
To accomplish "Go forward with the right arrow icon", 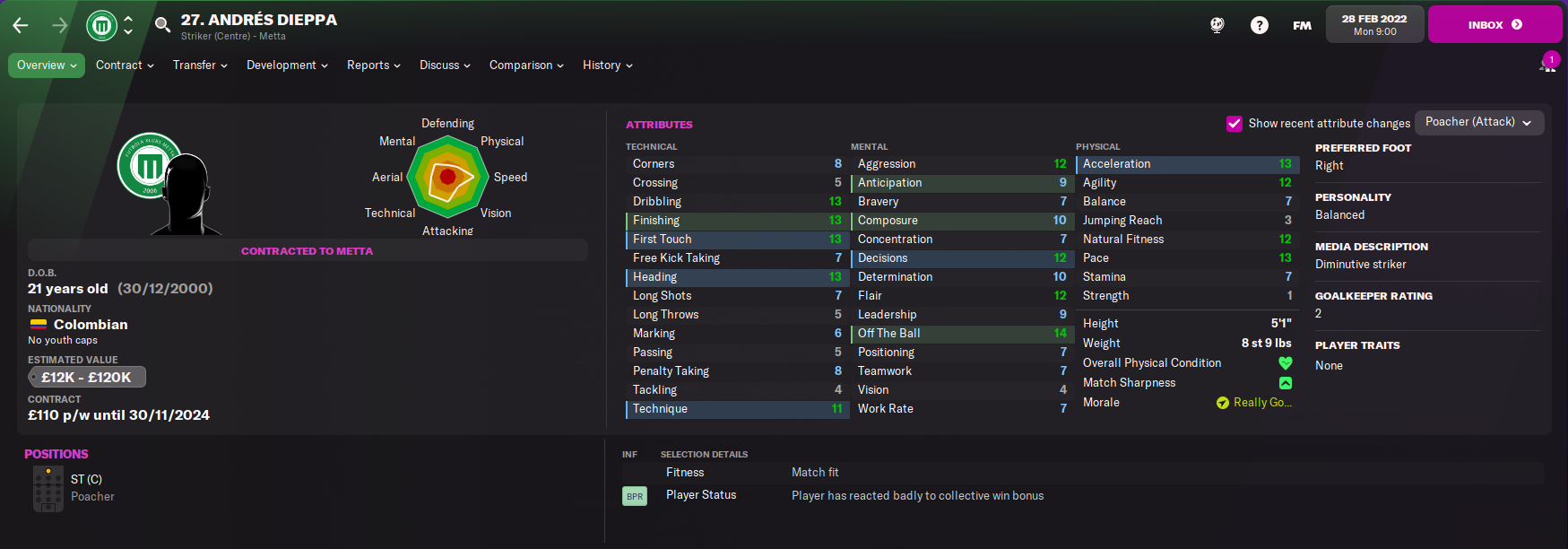I will (x=60, y=25).
